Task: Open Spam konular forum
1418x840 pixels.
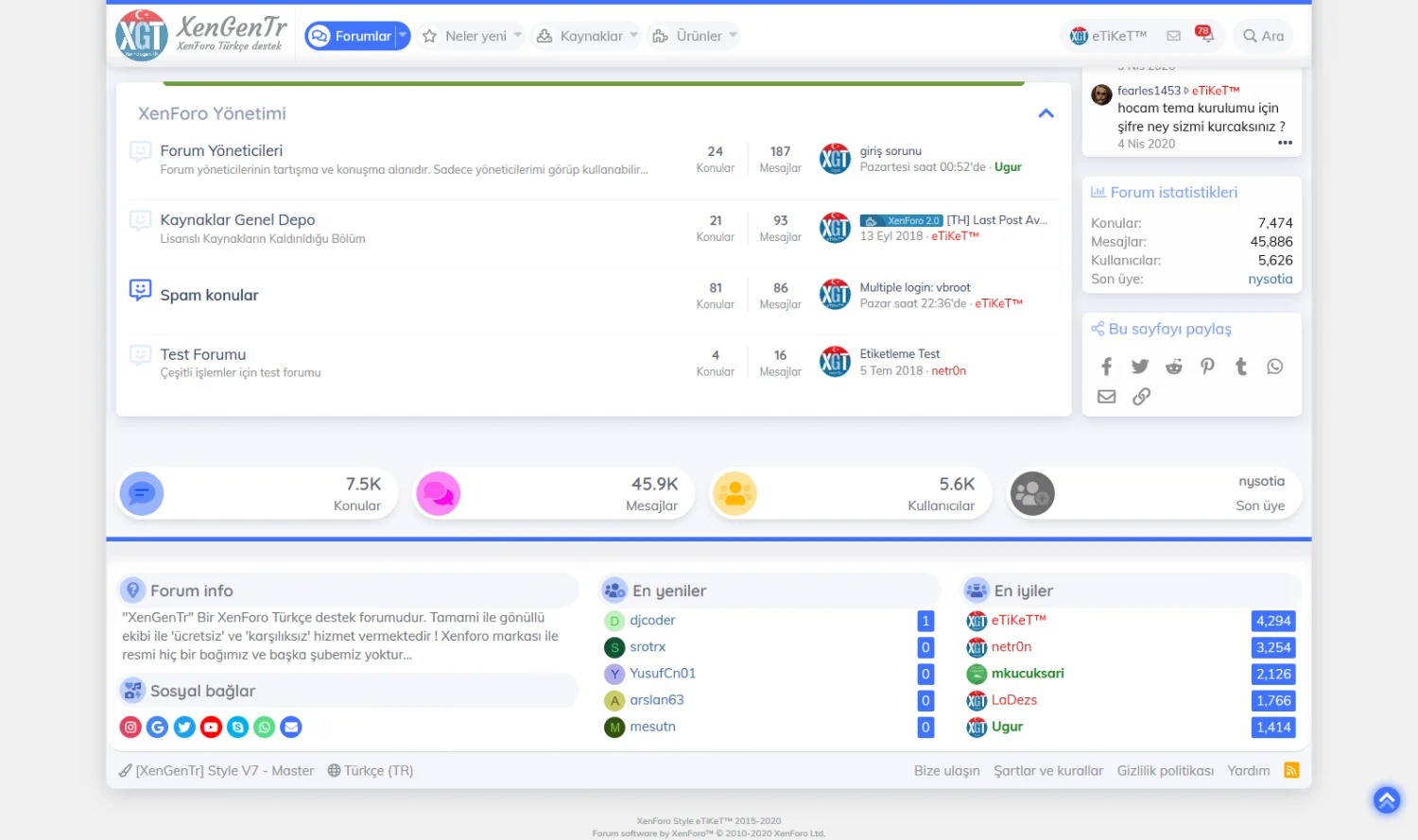Action: pos(209,295)
